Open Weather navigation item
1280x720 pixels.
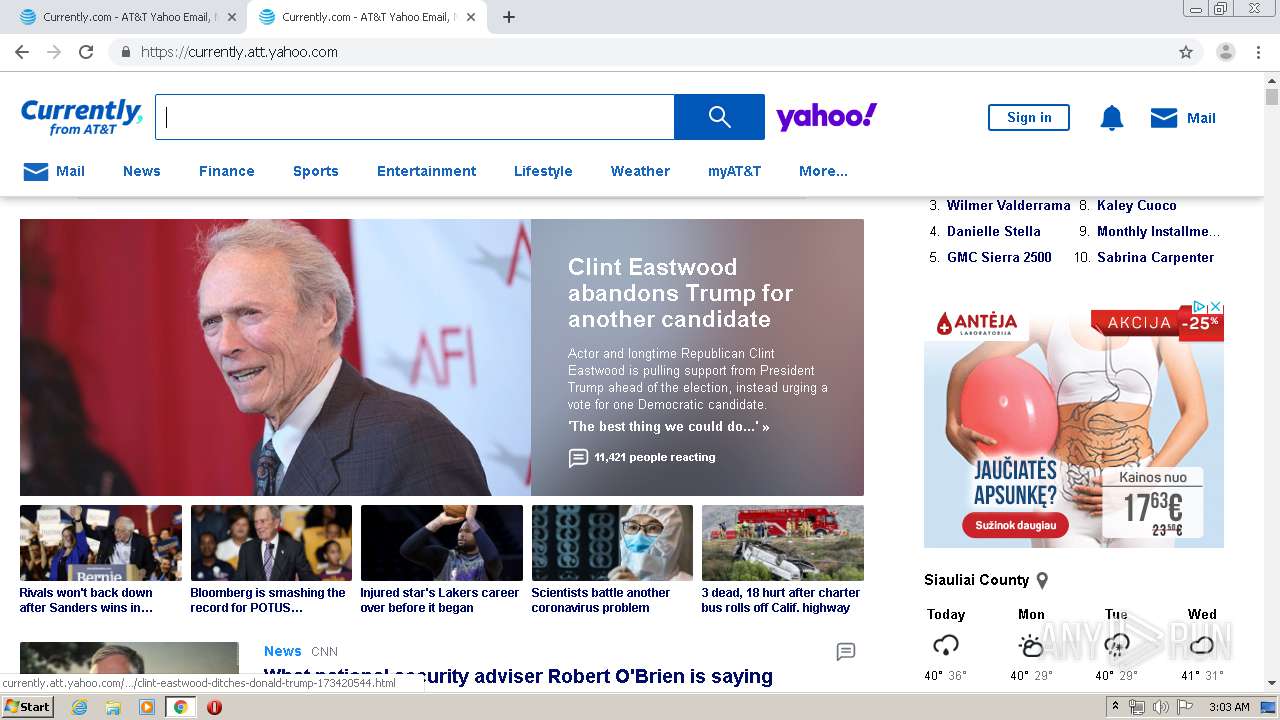640,171
